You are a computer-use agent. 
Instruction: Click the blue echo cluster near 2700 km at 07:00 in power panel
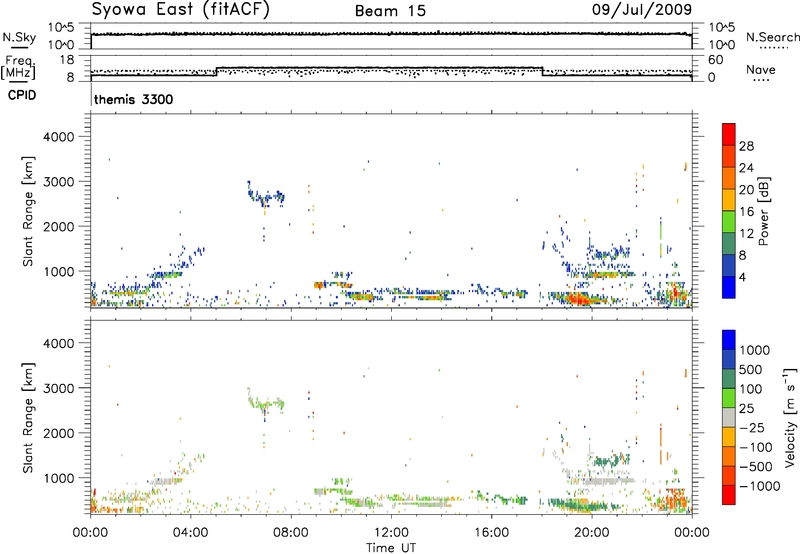(x=266, y=195)
